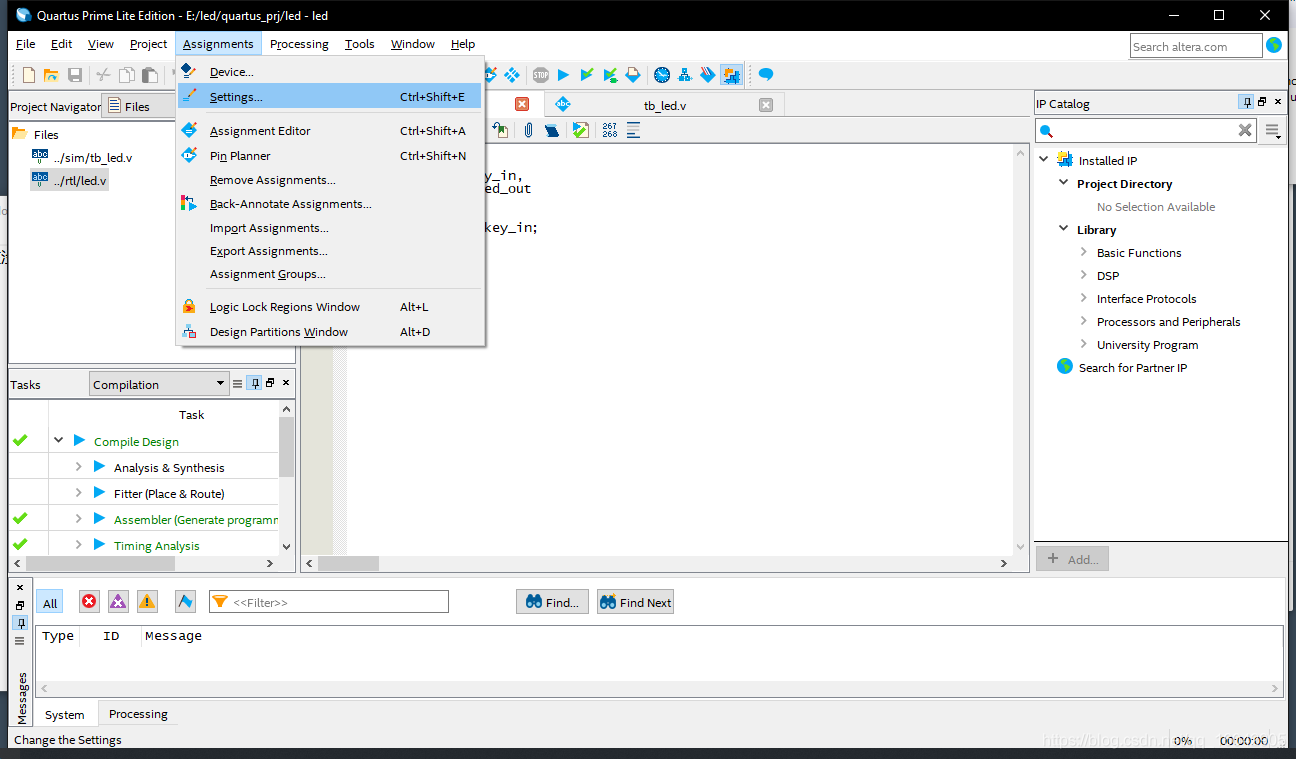Toggle error messages filter red X button
1296x759 pixels.
pos(89,601)
